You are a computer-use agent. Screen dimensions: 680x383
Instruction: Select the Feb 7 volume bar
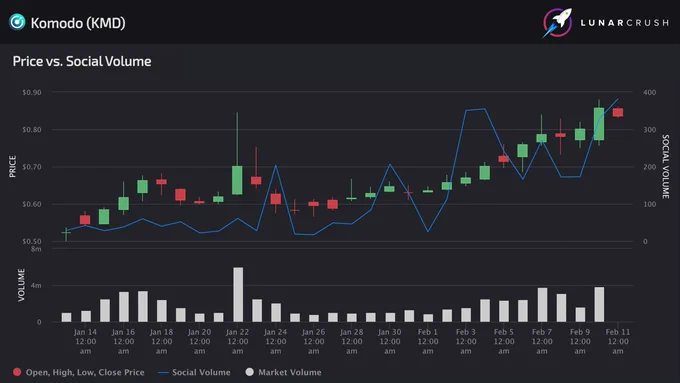[x=543, y=305]
